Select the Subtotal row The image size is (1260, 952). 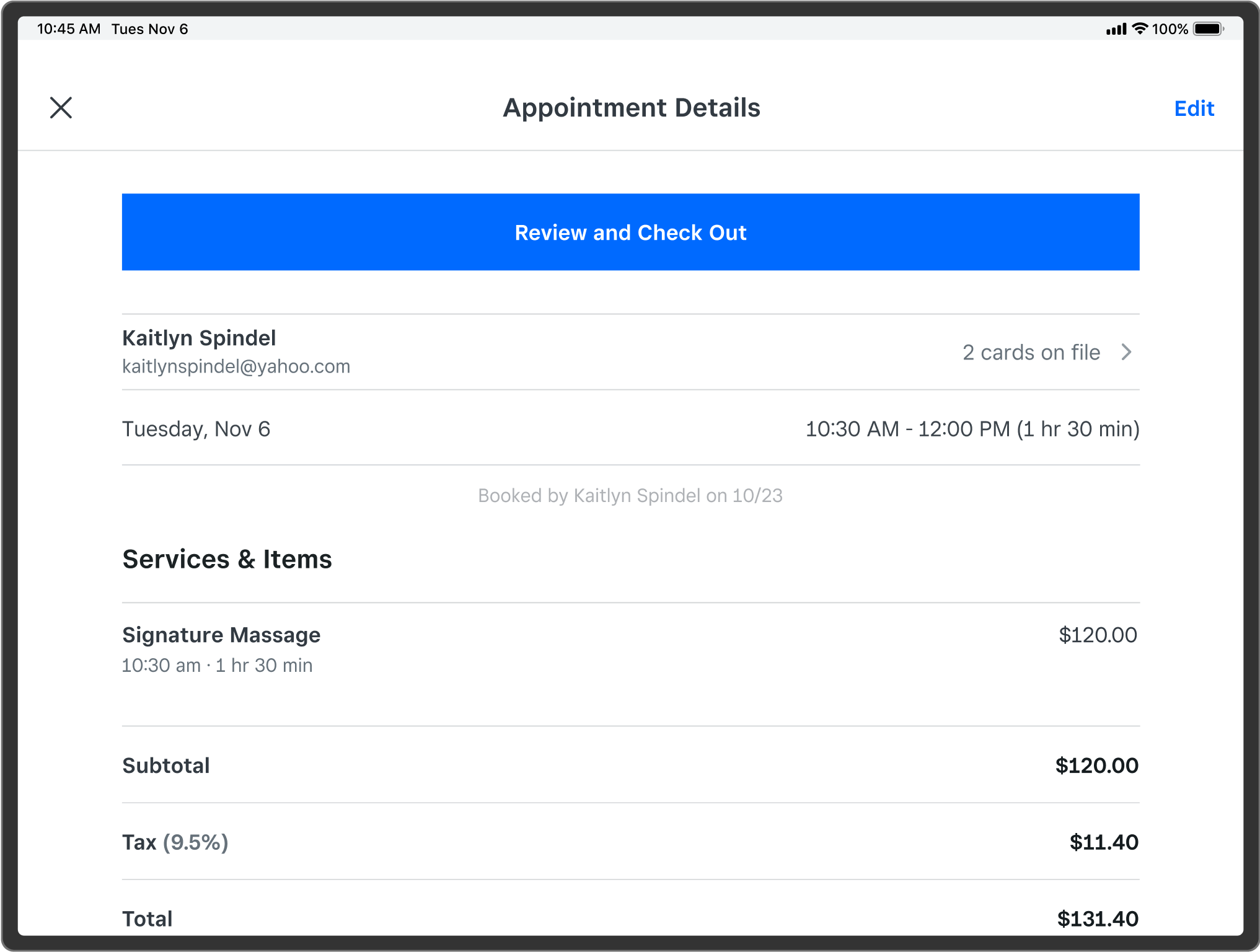point(165,765)
